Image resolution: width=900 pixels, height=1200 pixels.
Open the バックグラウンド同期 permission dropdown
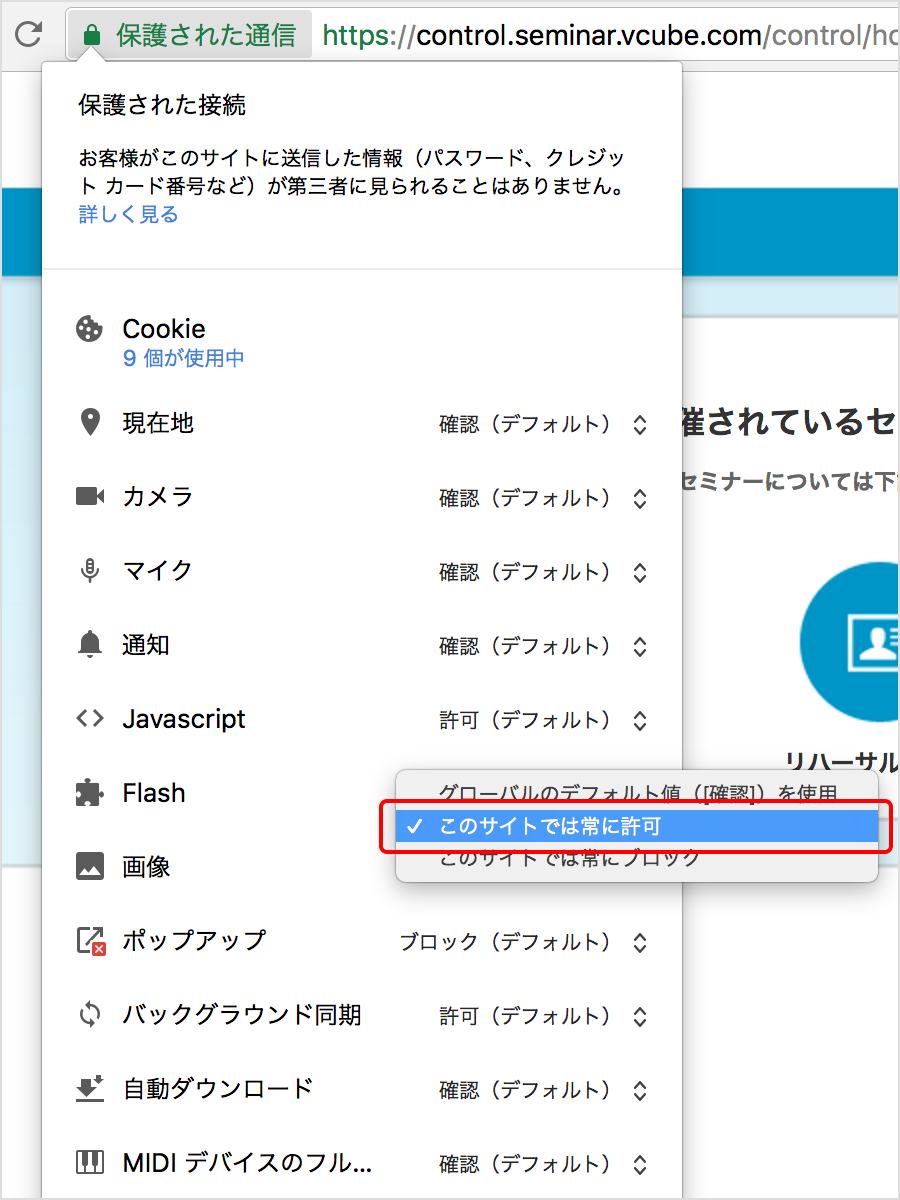(x=544, y=1016)
